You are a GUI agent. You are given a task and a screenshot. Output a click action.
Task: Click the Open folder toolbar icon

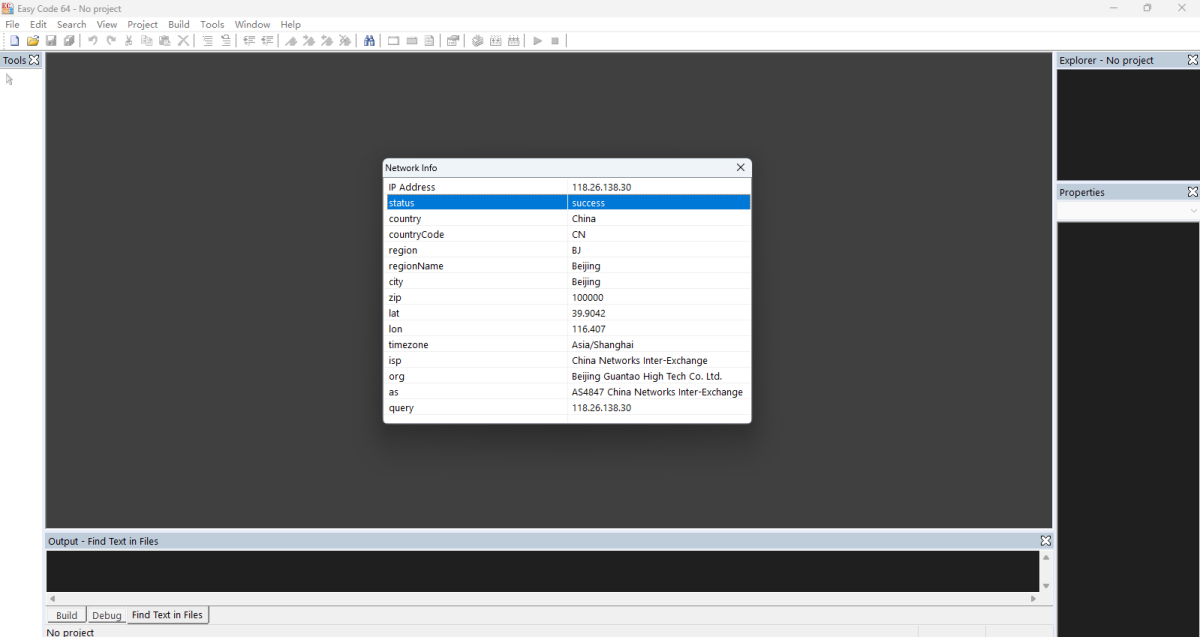[33, 41]
